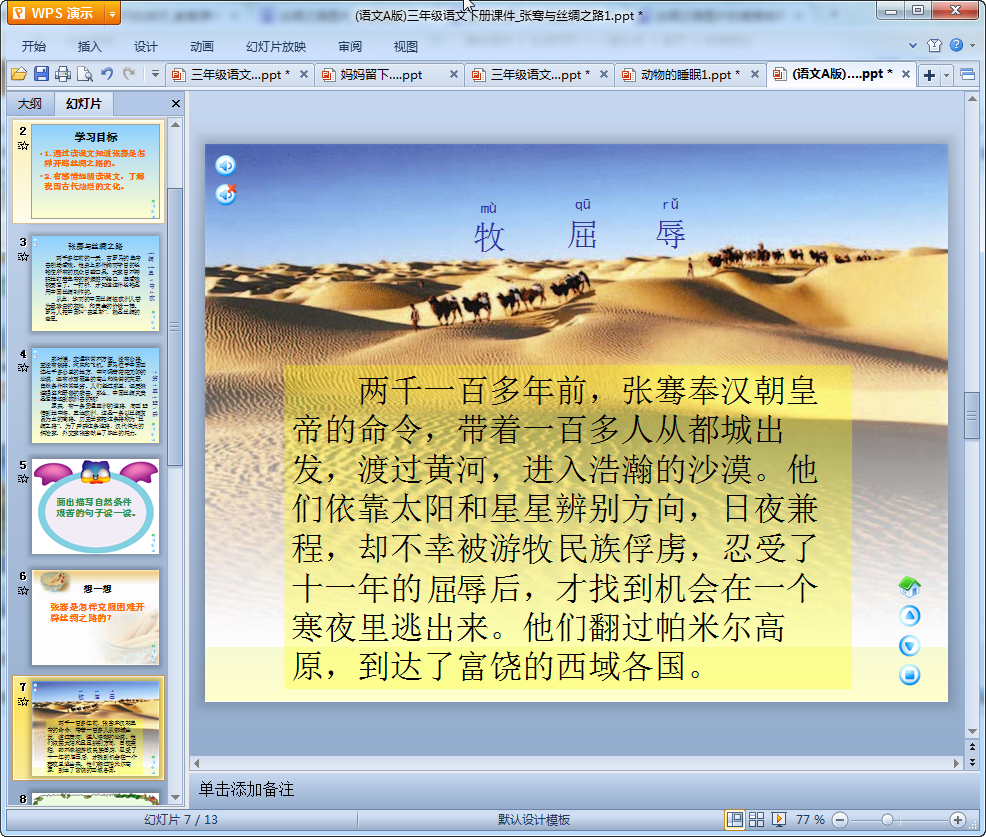This screenshot has width=986, height=837.
Task: Click the muted speaker icon with red X
Action: click(226, 194)
